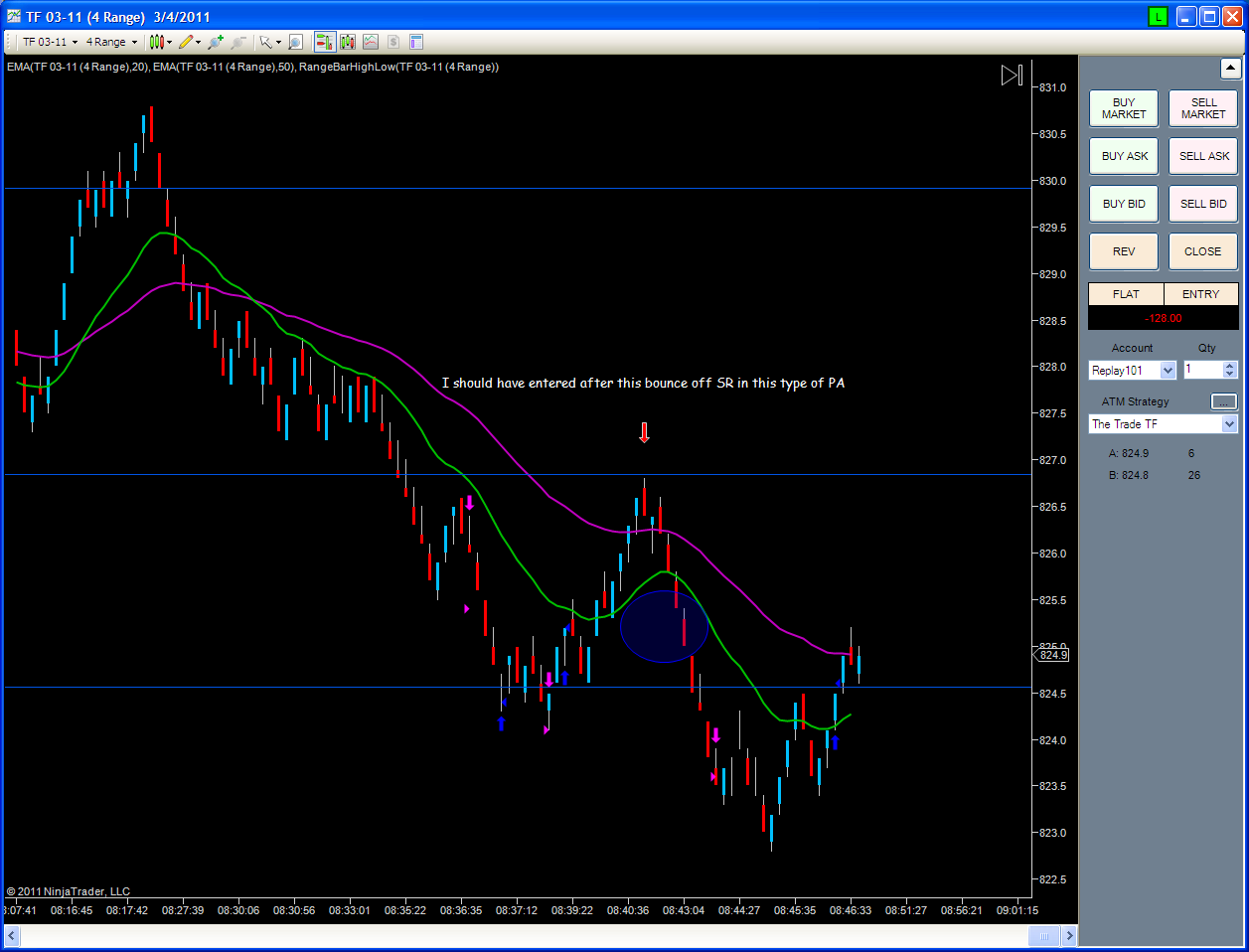1249x952 pixels.
Task: Click the A: 824.9 ask price text
Action: click(x=1129, y=453)
